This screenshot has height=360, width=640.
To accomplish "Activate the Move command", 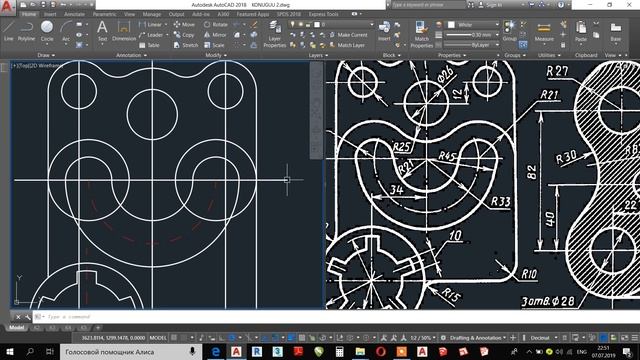I will (x=184, y=24).
